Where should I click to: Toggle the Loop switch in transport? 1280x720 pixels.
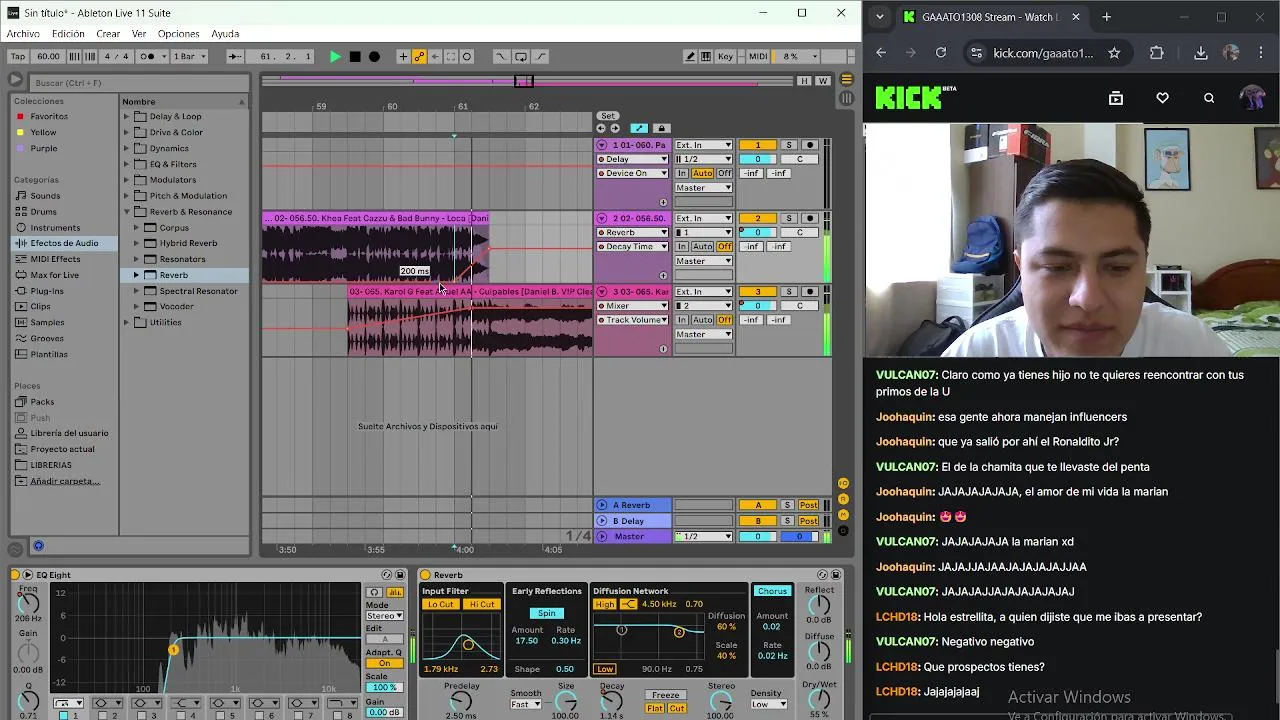(521, 57)
